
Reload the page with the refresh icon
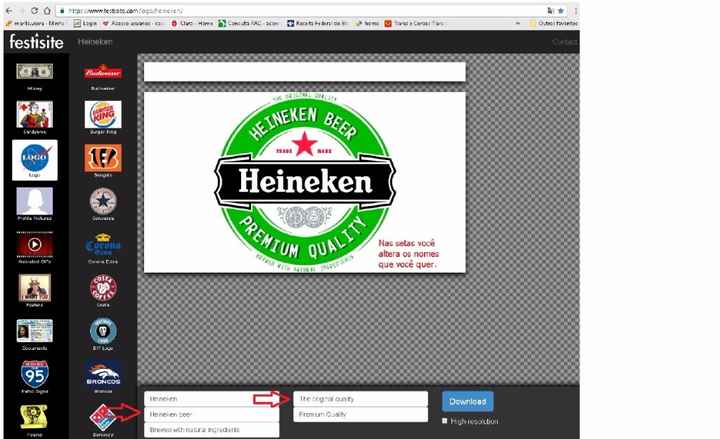point(34,10)
